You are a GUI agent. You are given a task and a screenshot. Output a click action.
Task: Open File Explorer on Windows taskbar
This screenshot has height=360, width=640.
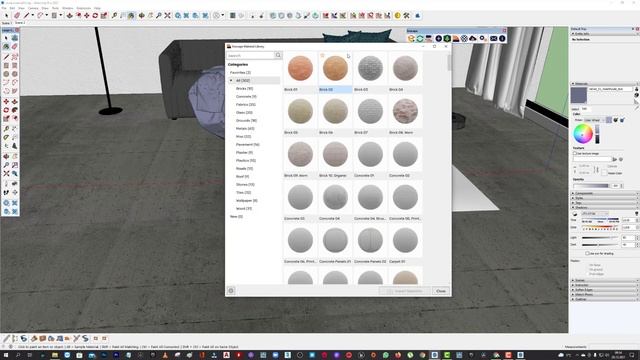(x=55, y=355)
